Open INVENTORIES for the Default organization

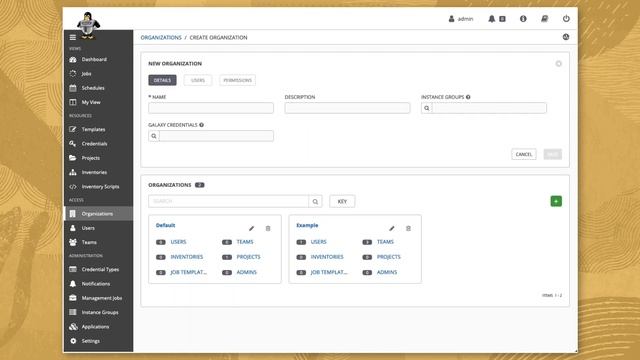187,257
